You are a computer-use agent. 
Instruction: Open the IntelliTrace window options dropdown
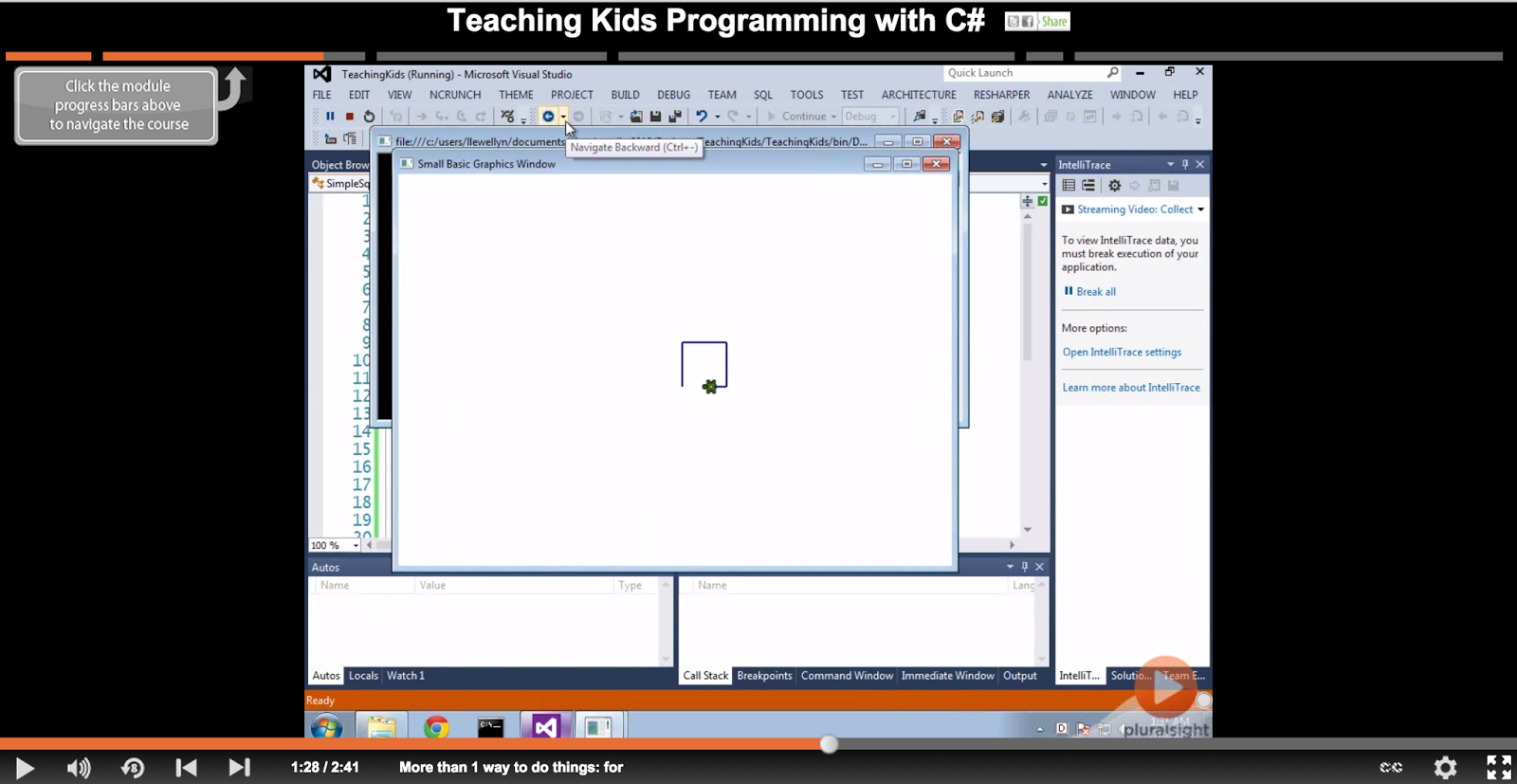1170,164
